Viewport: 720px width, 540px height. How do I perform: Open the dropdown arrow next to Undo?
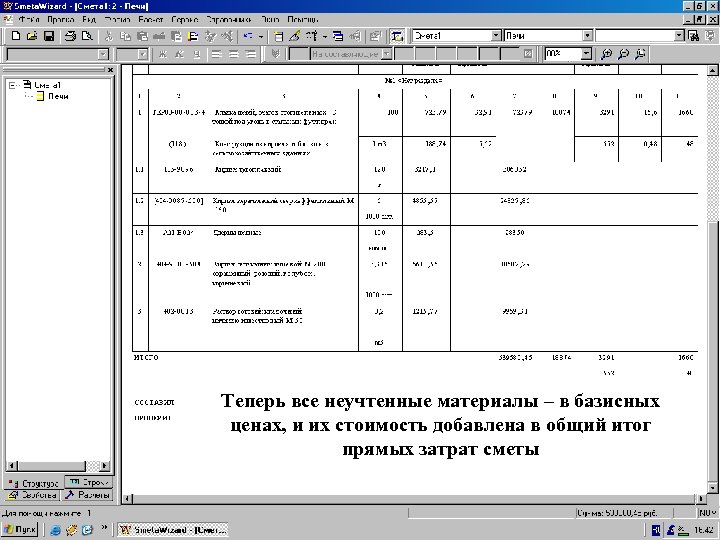261,36
